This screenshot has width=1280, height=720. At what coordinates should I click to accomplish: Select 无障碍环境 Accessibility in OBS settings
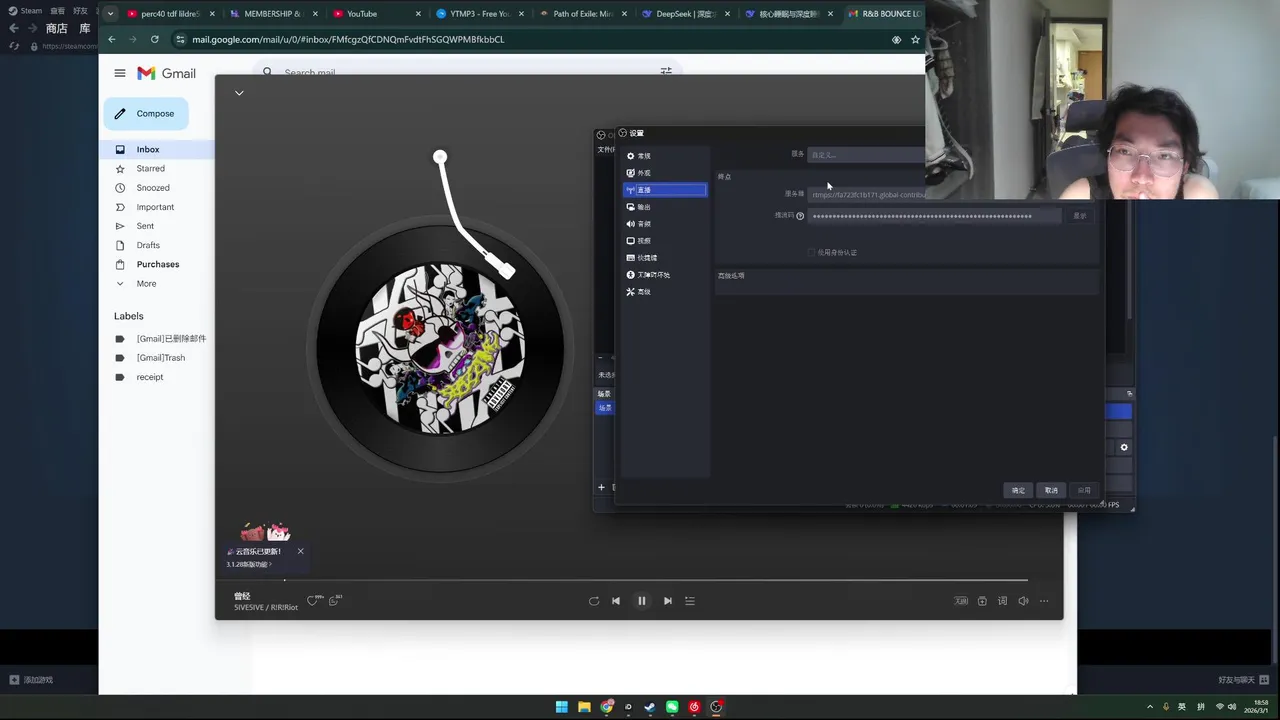pos(665,275)
